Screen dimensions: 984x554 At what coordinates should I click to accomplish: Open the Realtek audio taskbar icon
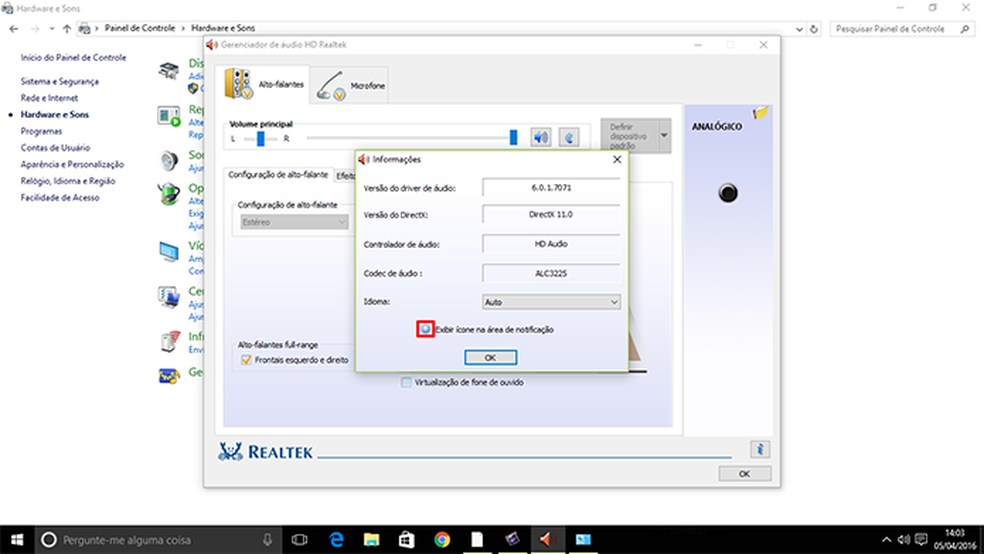(x=547, y=540)
